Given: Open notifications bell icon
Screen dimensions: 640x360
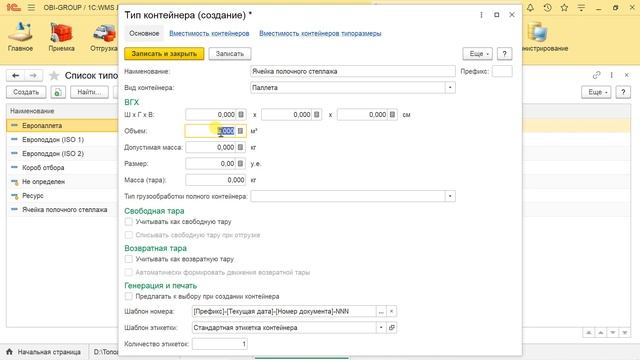Looking at the screenshot, I should tap(530, 7).
